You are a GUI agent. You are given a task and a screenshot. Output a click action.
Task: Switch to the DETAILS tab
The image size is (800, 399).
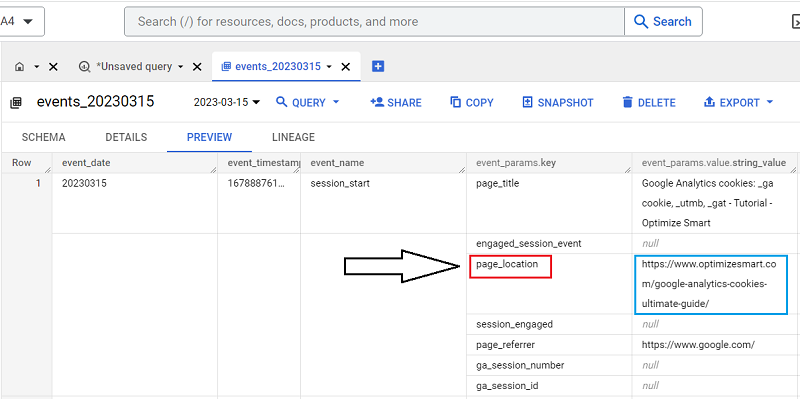126,137
